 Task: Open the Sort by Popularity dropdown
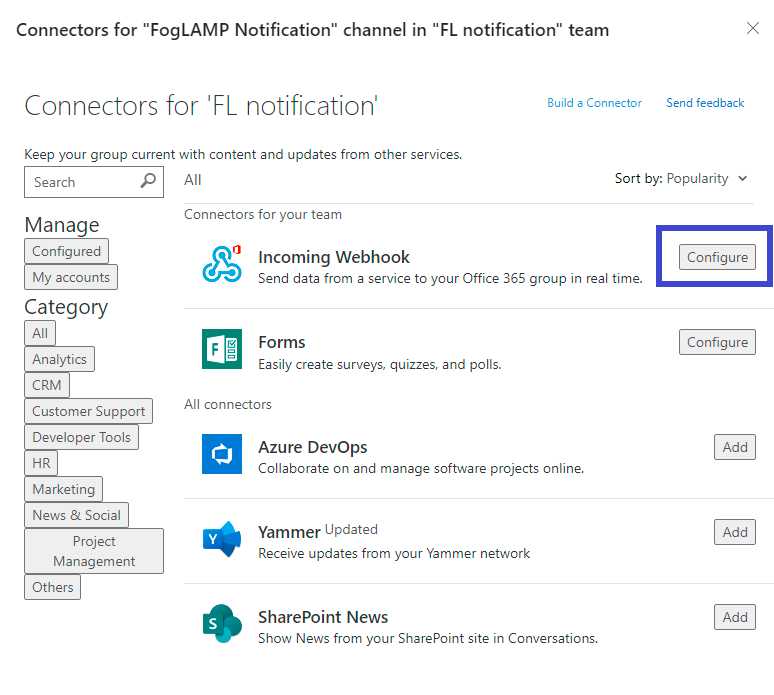[681, 178]
